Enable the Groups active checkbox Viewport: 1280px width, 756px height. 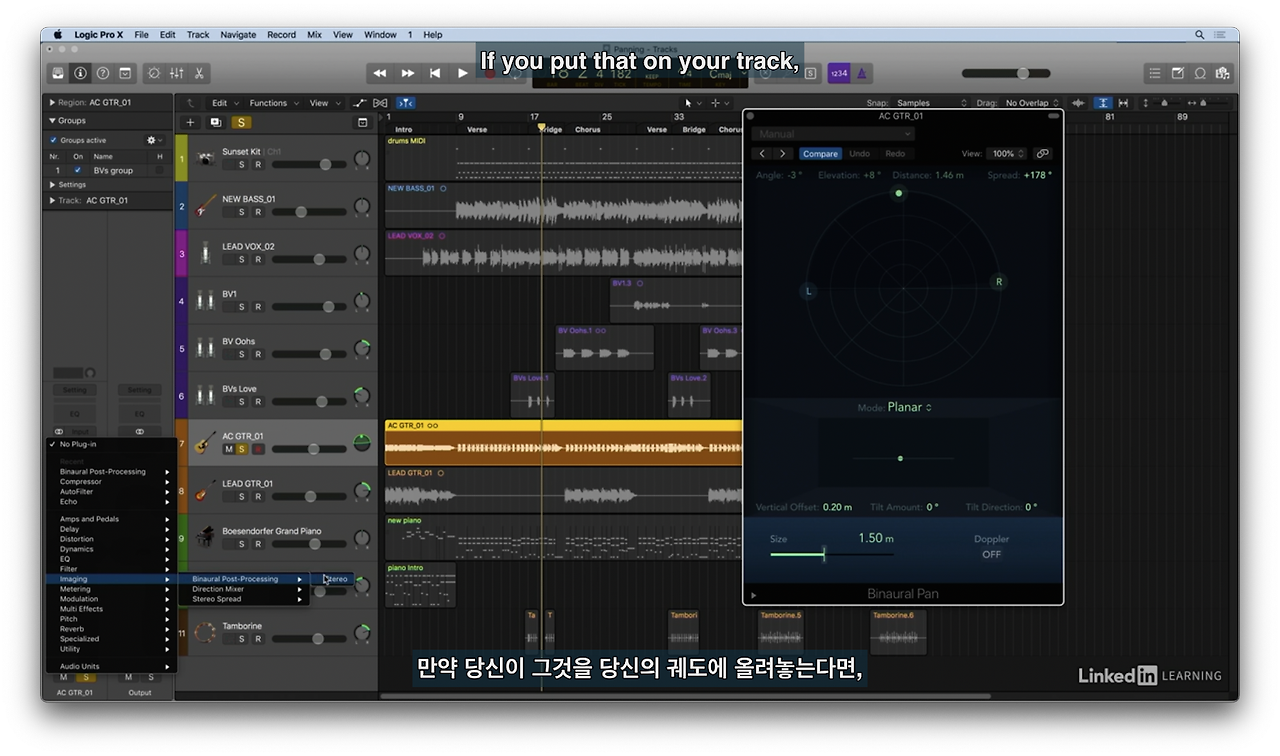53,140
